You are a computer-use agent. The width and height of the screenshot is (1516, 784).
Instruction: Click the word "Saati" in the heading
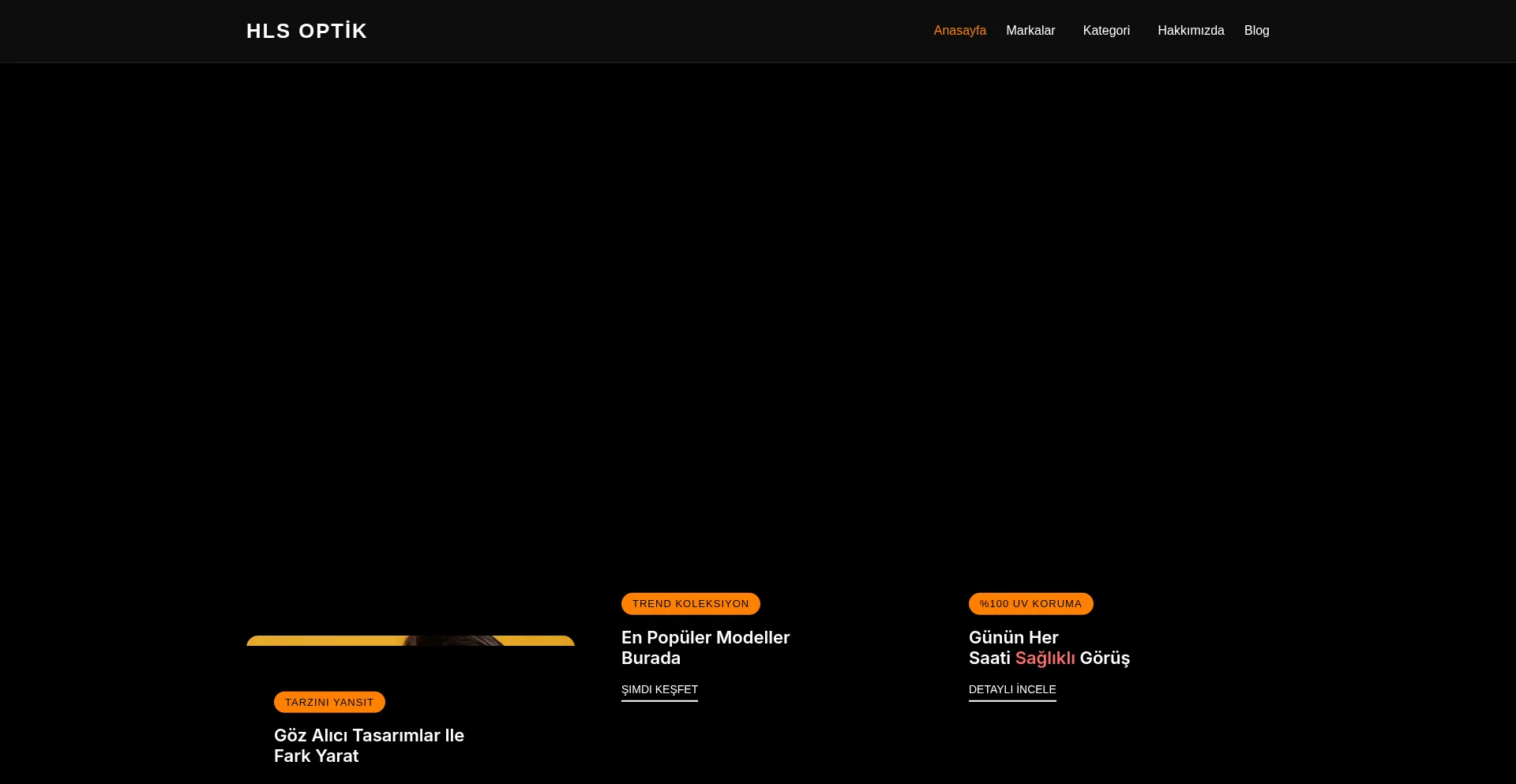point(989,658)
